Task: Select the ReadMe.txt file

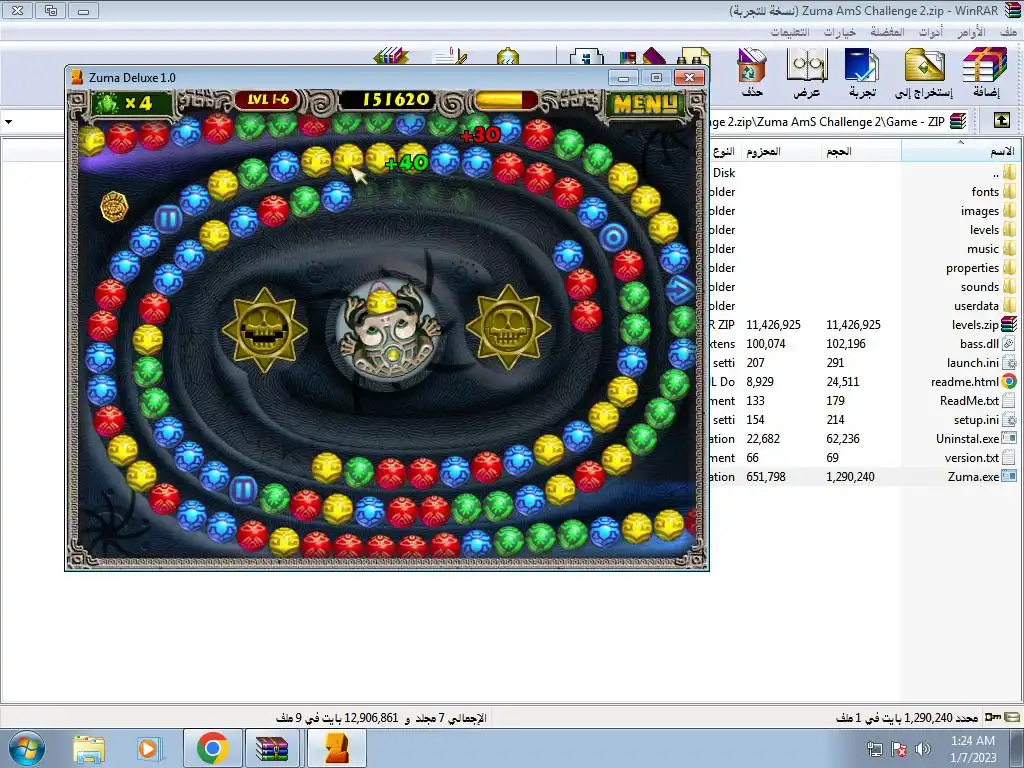Action: [865, 400]
